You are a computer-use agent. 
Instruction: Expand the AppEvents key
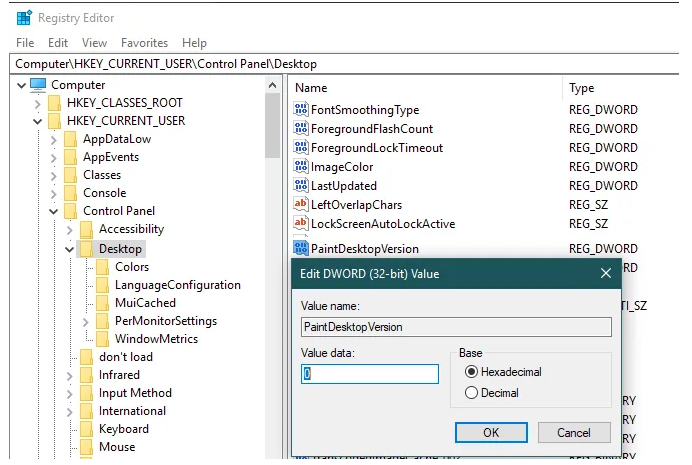[x=53, y=158]
